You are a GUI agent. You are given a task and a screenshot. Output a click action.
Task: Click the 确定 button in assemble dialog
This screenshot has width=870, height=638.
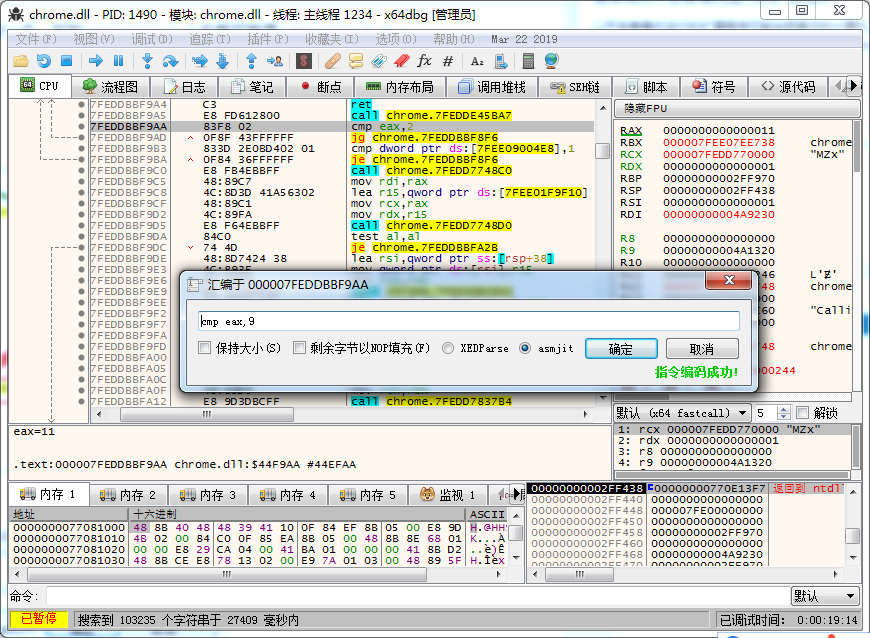click(621, 349)
